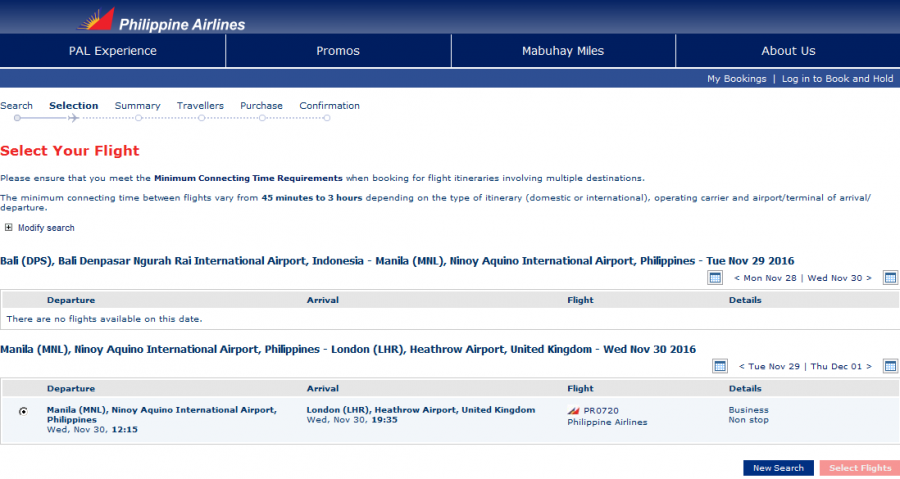The width and height of the screenshot is (900, 479).
Task: Expand the Modify search section
Action: point(46,228)
